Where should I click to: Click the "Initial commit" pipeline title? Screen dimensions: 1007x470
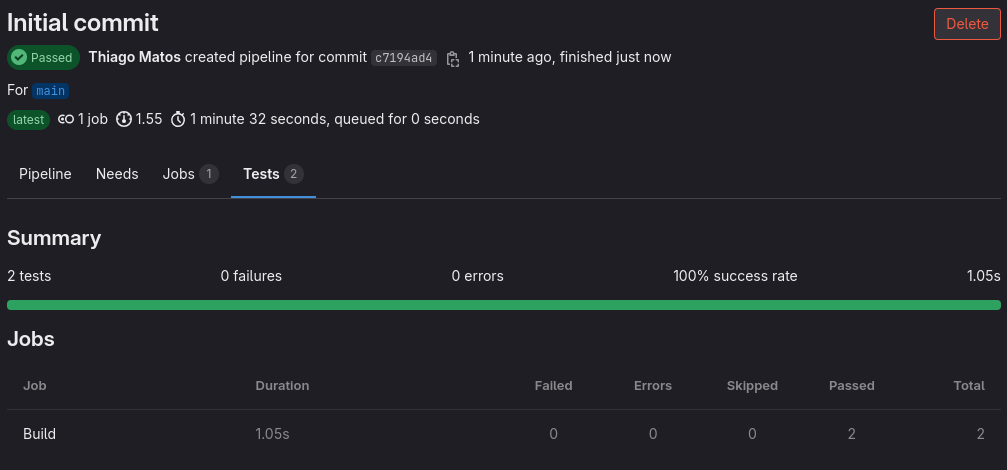click(x=83, y=22)
